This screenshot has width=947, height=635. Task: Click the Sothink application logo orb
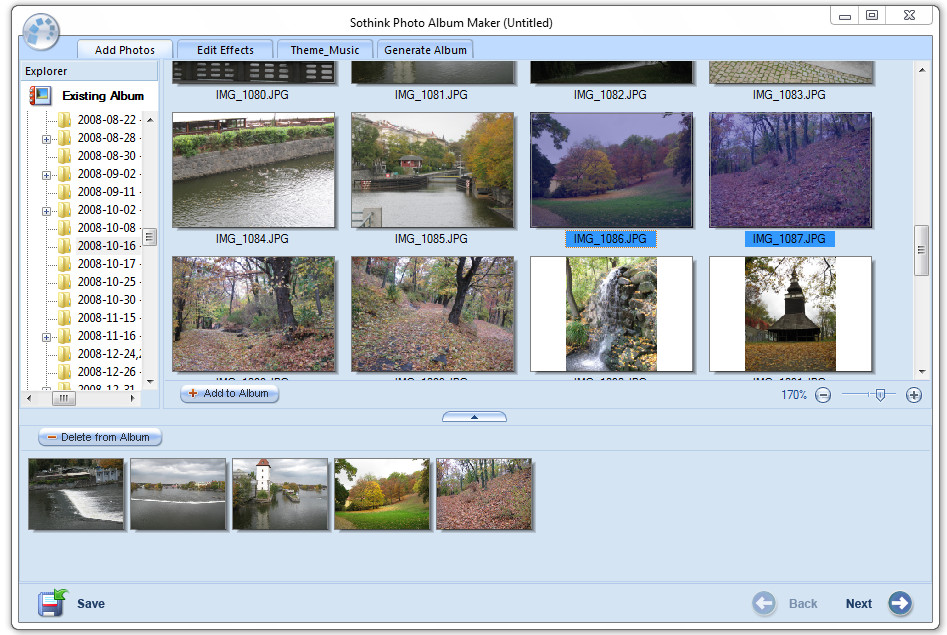[41, 31]
